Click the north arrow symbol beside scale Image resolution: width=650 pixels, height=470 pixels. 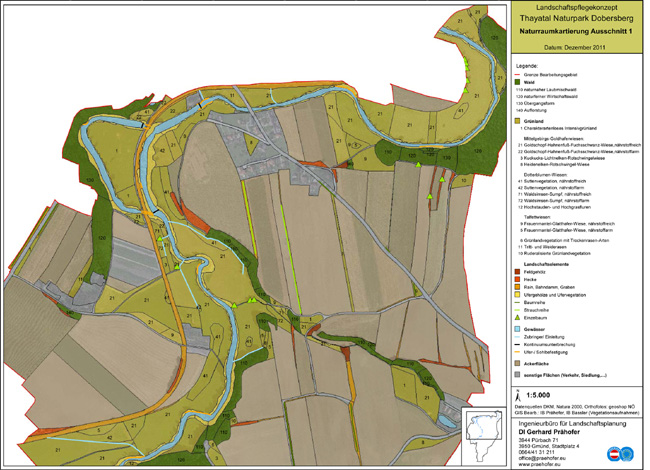click(517, 396)
